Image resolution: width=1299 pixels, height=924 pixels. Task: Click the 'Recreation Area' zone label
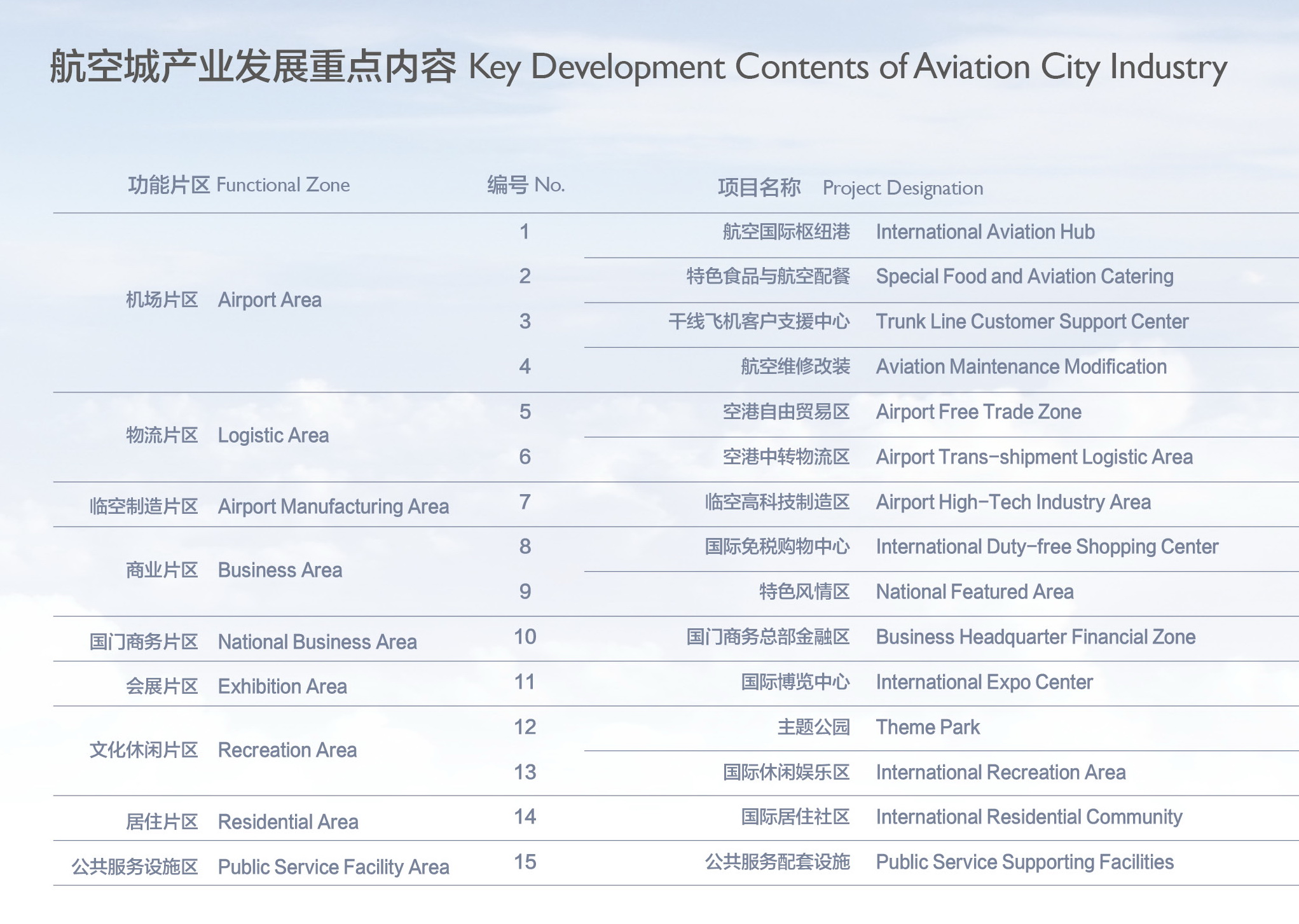click(287, 750)
